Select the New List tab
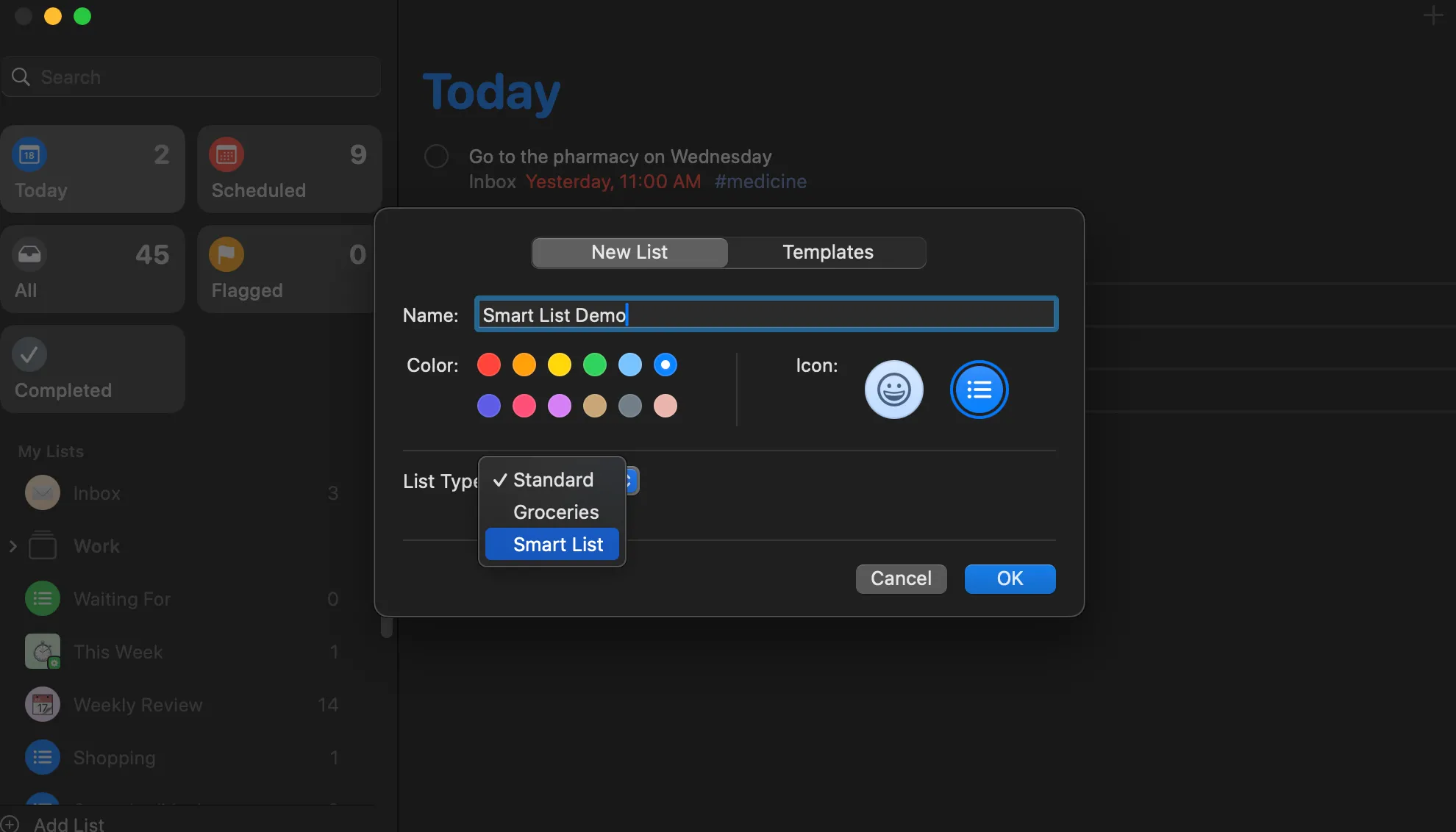This screenshot has width=1456, height=832. pos(629,252)
